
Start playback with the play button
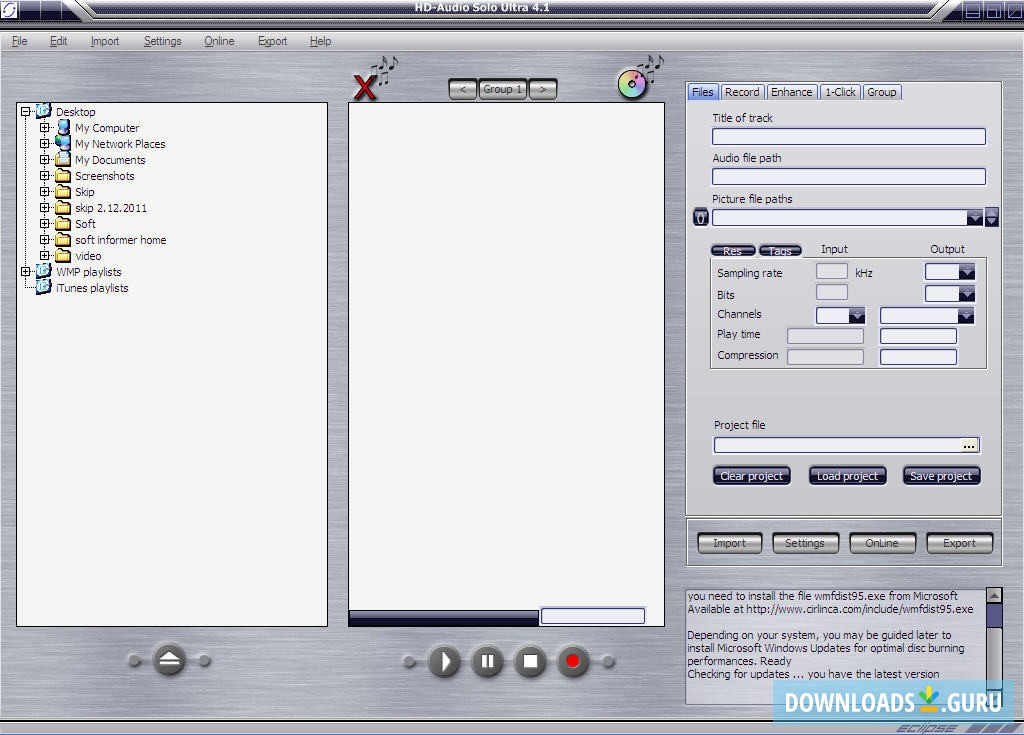(x=444, y=661)
